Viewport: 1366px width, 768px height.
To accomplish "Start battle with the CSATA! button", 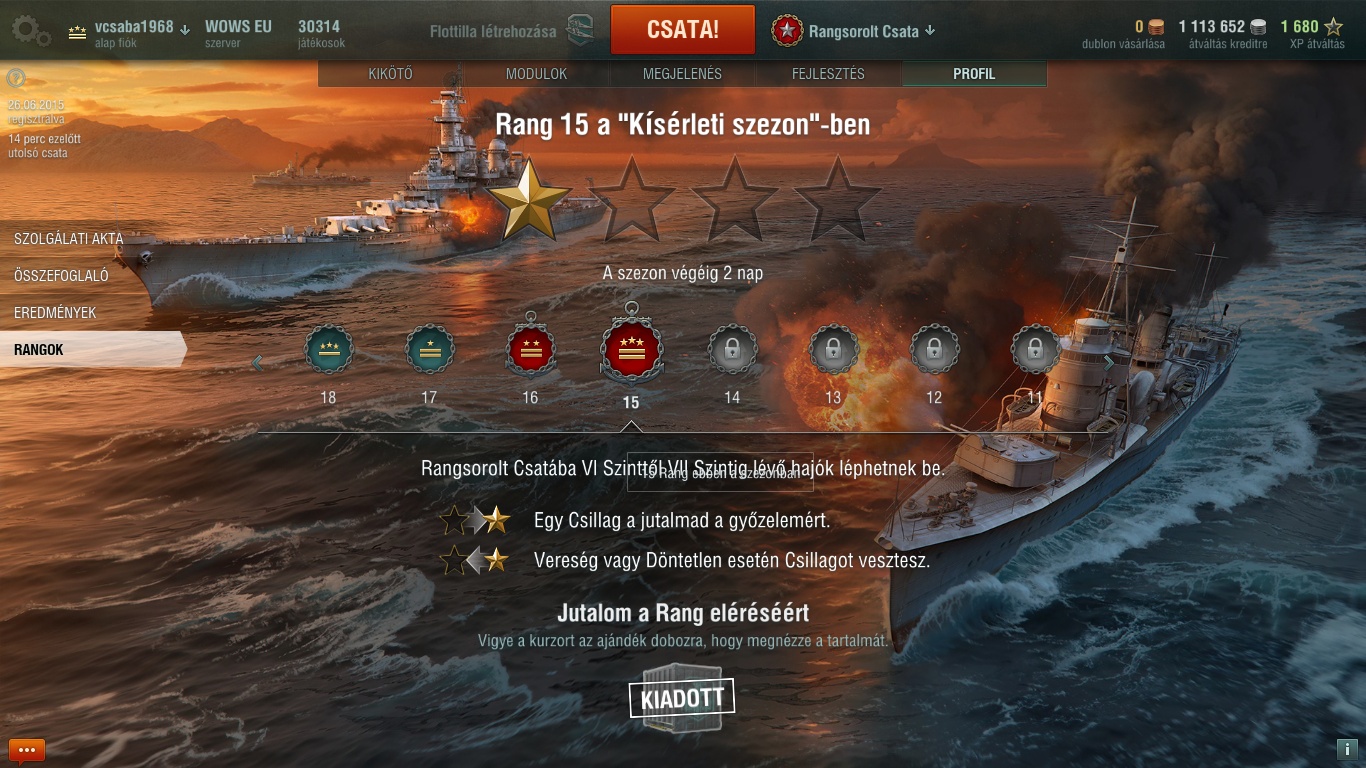I will point(683,29).
